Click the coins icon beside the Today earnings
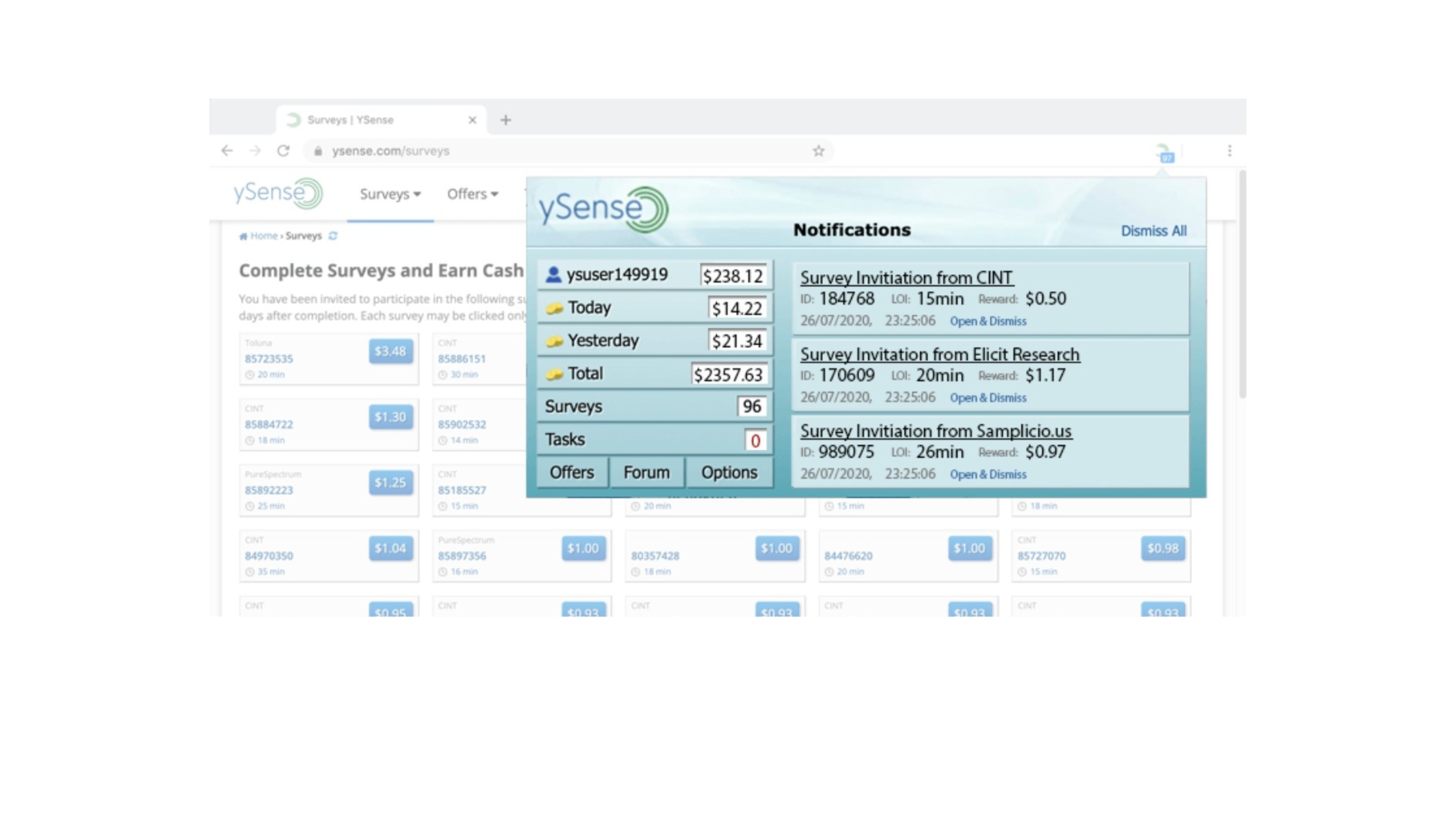The image size is (1456, 819). click(x=556, y=307)
